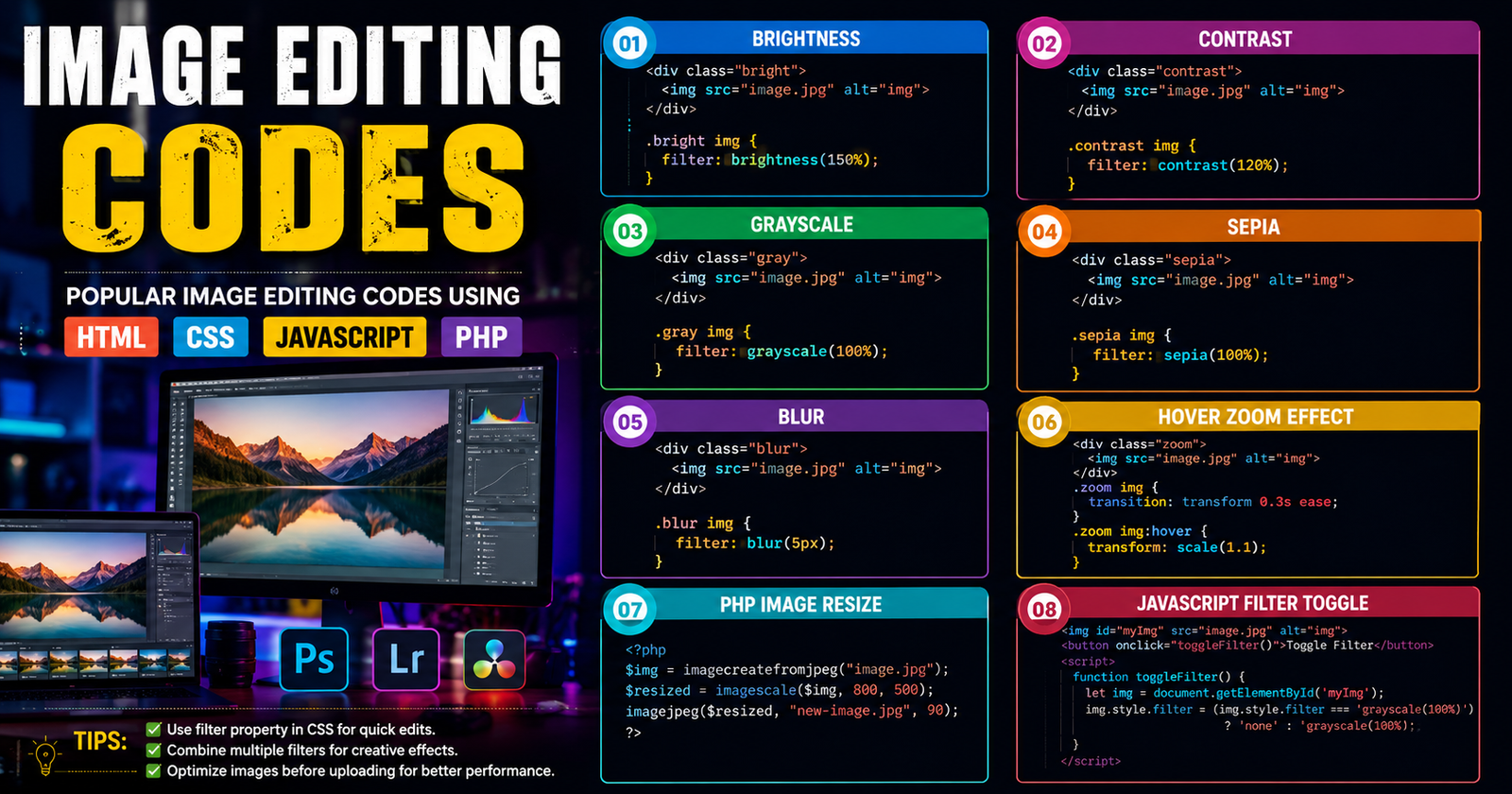This screenshot has width=1512, height=794.
Task: Click the 'let img = document.getElementById' line
Action: tap(1234, 693)
